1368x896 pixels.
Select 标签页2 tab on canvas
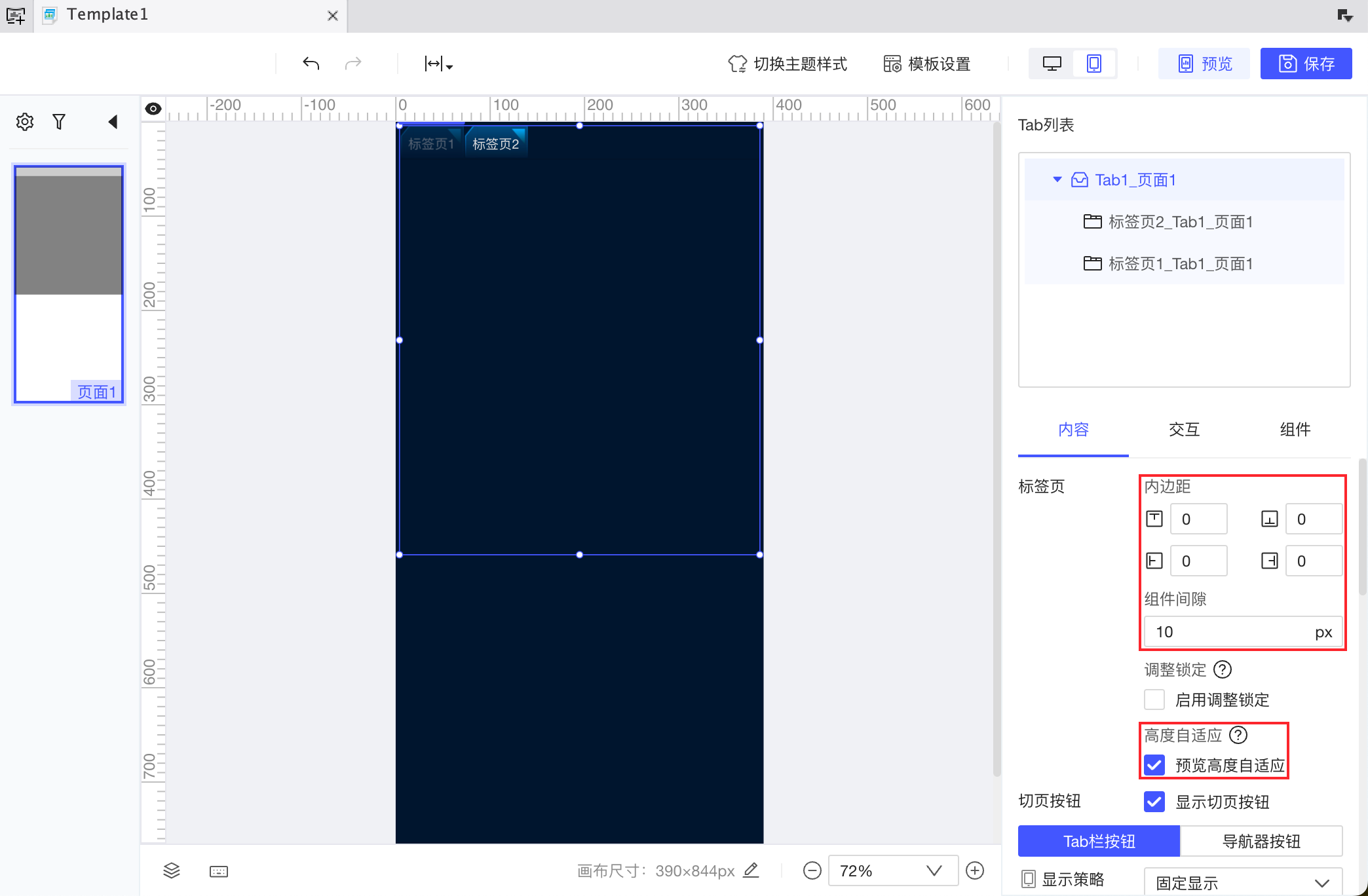496,143
